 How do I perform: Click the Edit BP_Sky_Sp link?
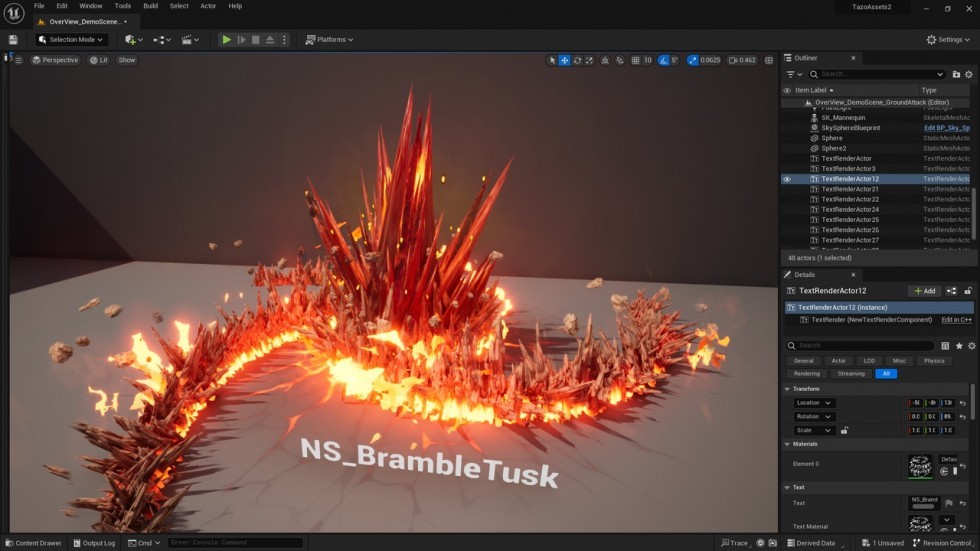click(947, 127)
